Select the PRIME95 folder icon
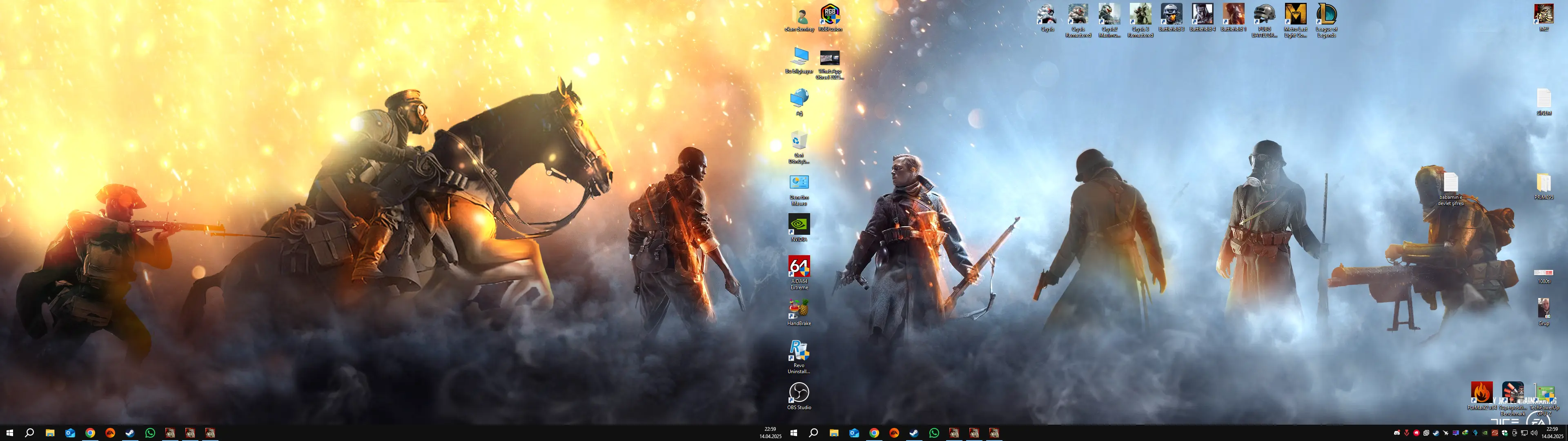The height and width of the screenshot is (441, 1568). coord(1543,186)
